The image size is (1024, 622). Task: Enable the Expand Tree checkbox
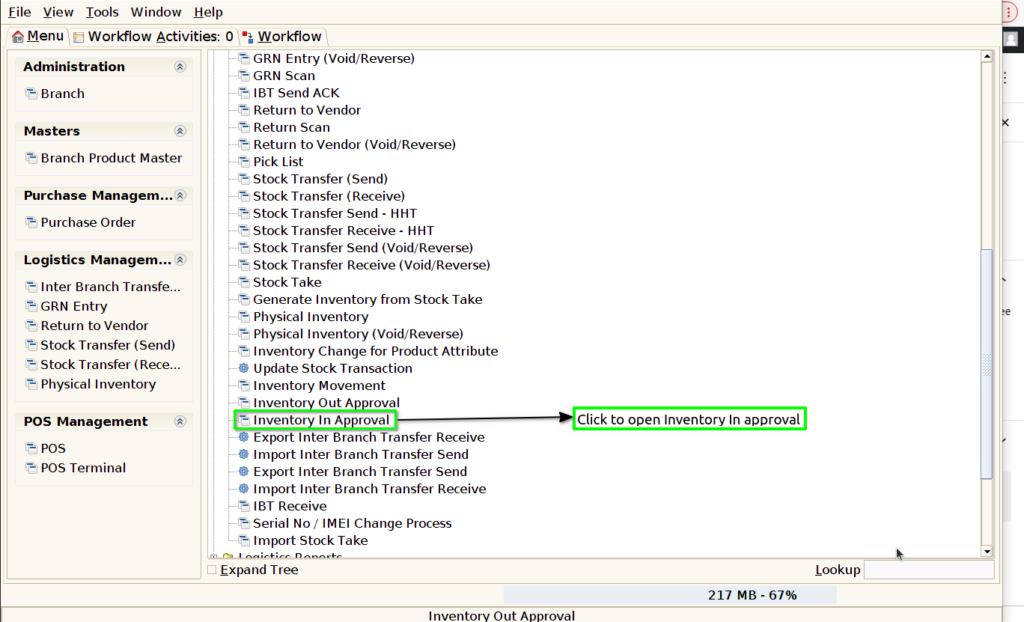(212, 570)
